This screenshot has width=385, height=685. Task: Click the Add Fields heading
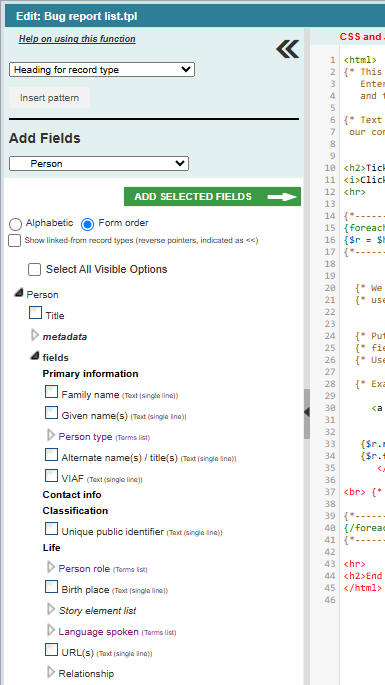pyautogui.click(x=45, y=138)
